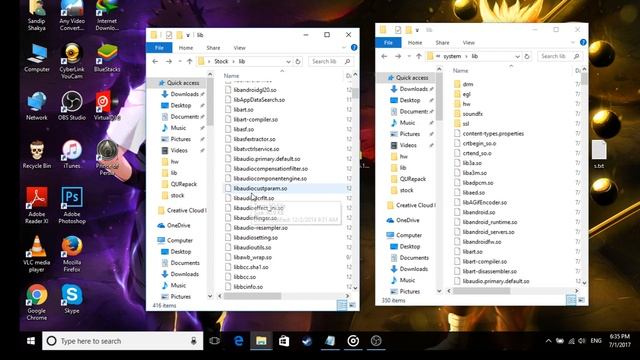Open recent locations dropdown in Stock window

coord(180,61)
